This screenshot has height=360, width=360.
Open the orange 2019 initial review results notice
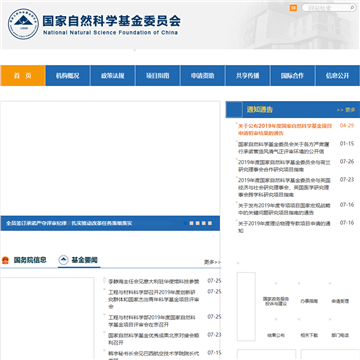[285, 129]
